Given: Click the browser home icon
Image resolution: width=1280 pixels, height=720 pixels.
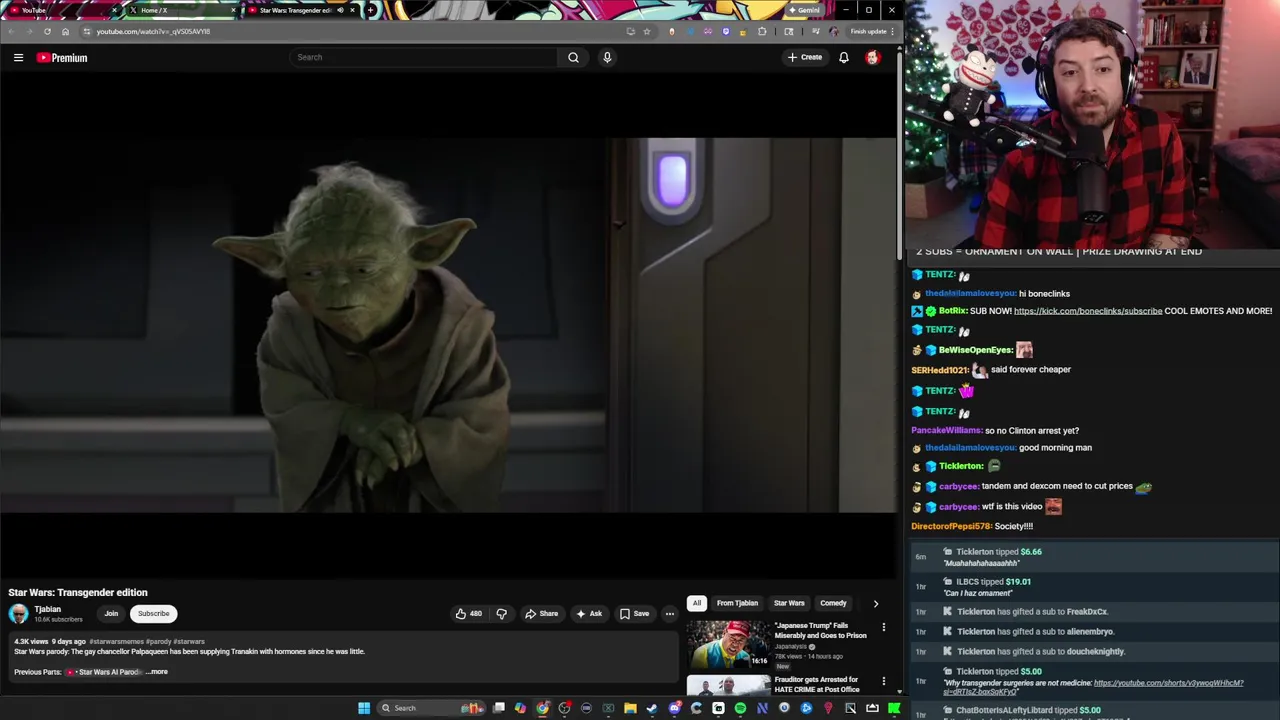Looking at the screenshot, I should point(66,31).
